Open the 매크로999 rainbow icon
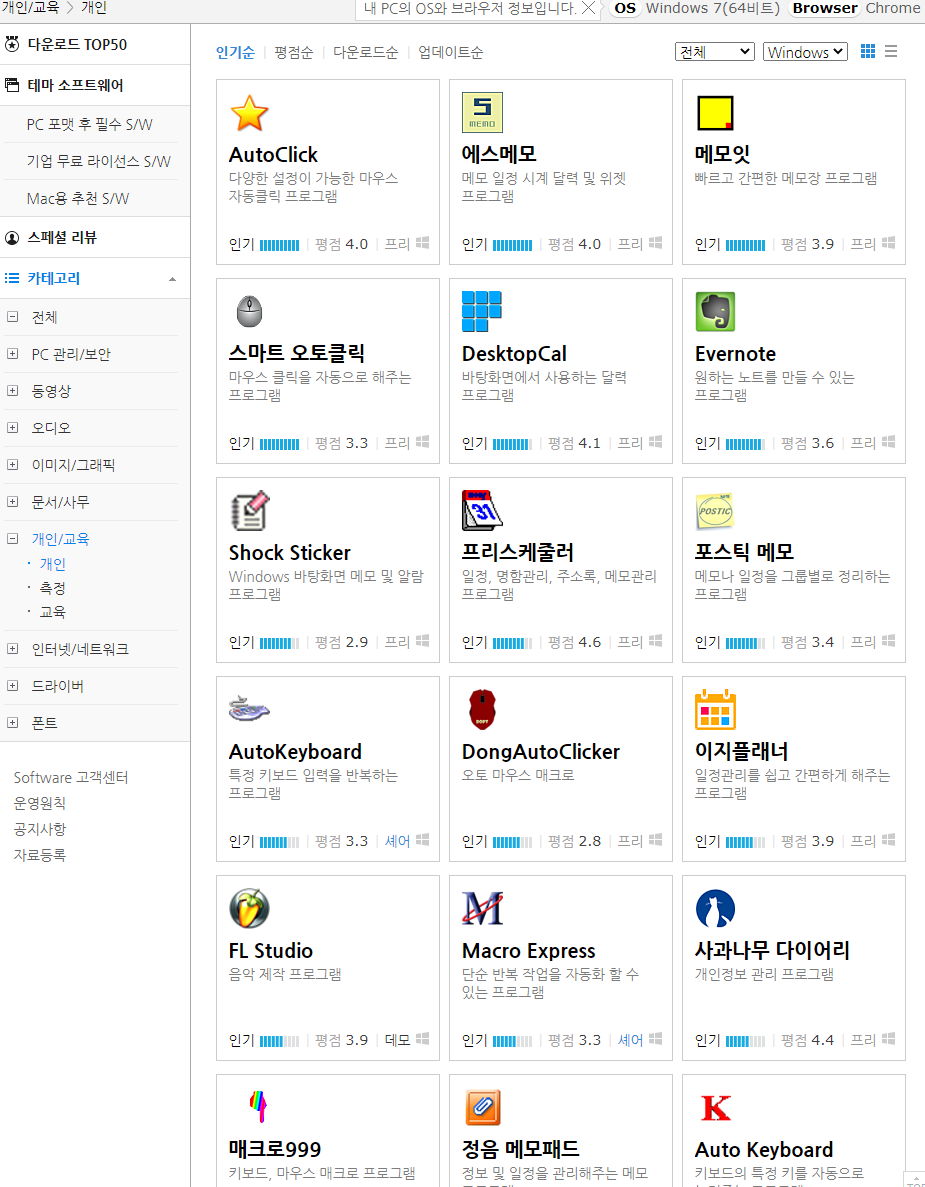This screenshot has height=1187, width=925. (257, 1106)
